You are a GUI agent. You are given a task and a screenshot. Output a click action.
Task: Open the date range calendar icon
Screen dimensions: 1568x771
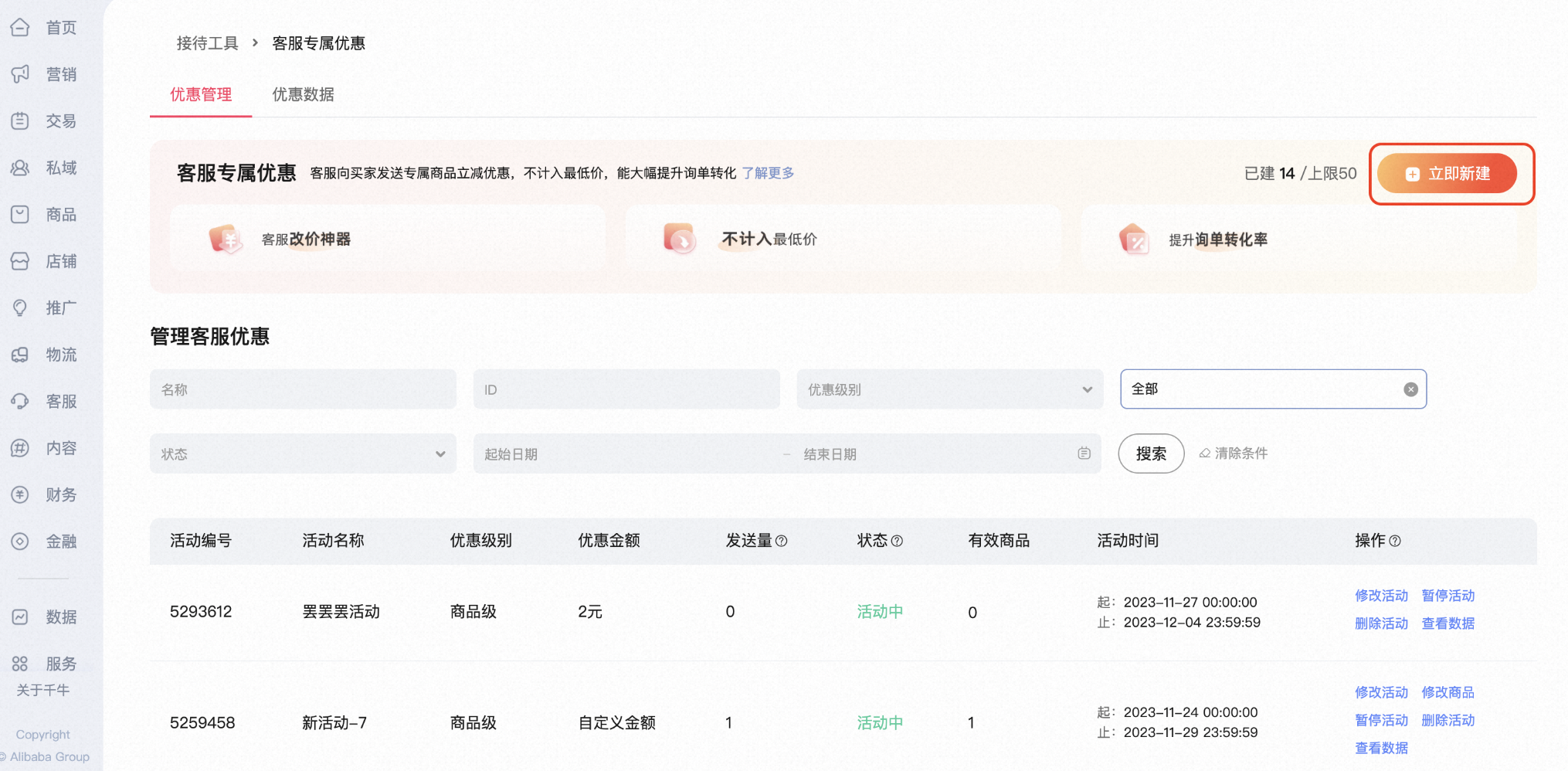pos(1084,453)
